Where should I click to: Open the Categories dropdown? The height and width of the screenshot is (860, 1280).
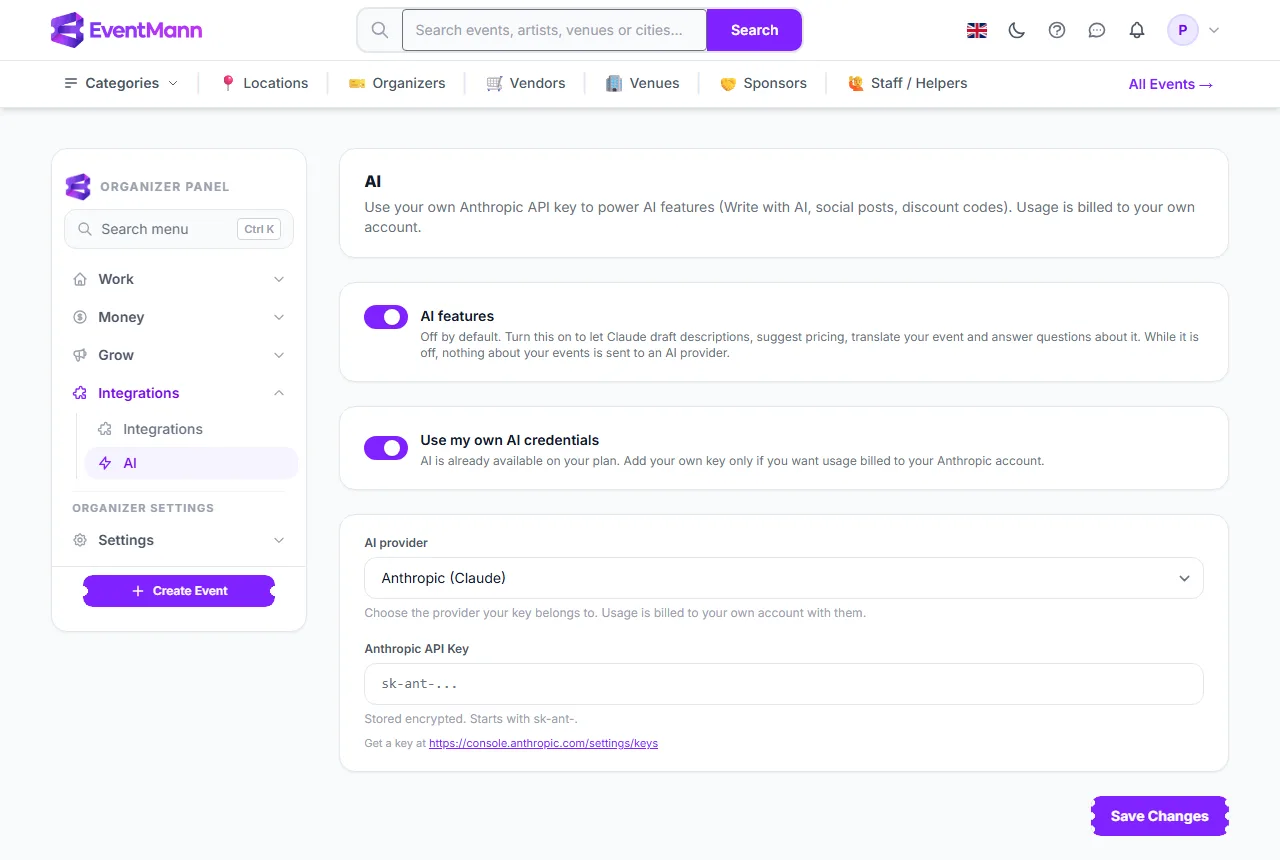pos(121,83)
